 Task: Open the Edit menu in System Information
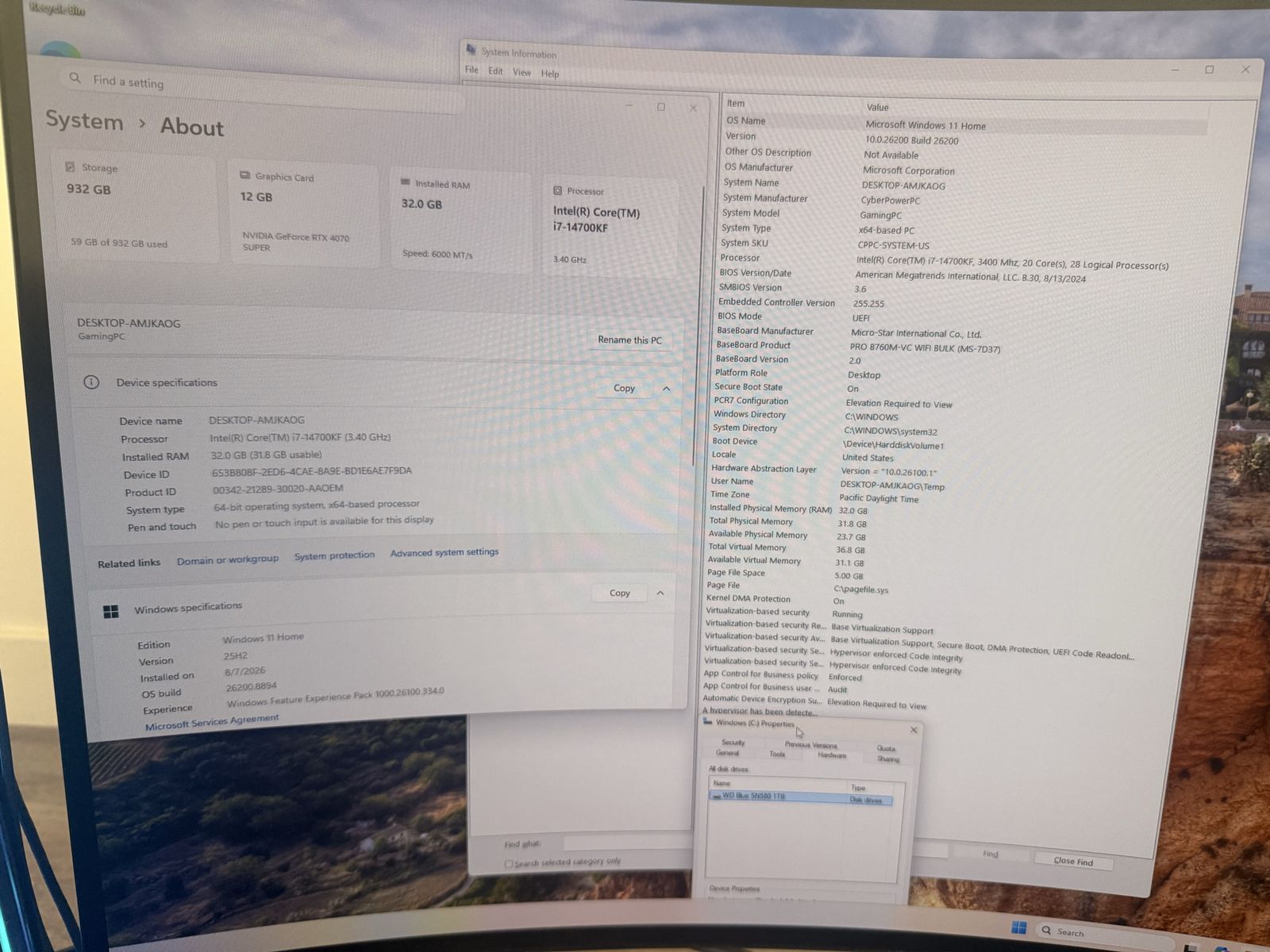(x=495, y=71)
